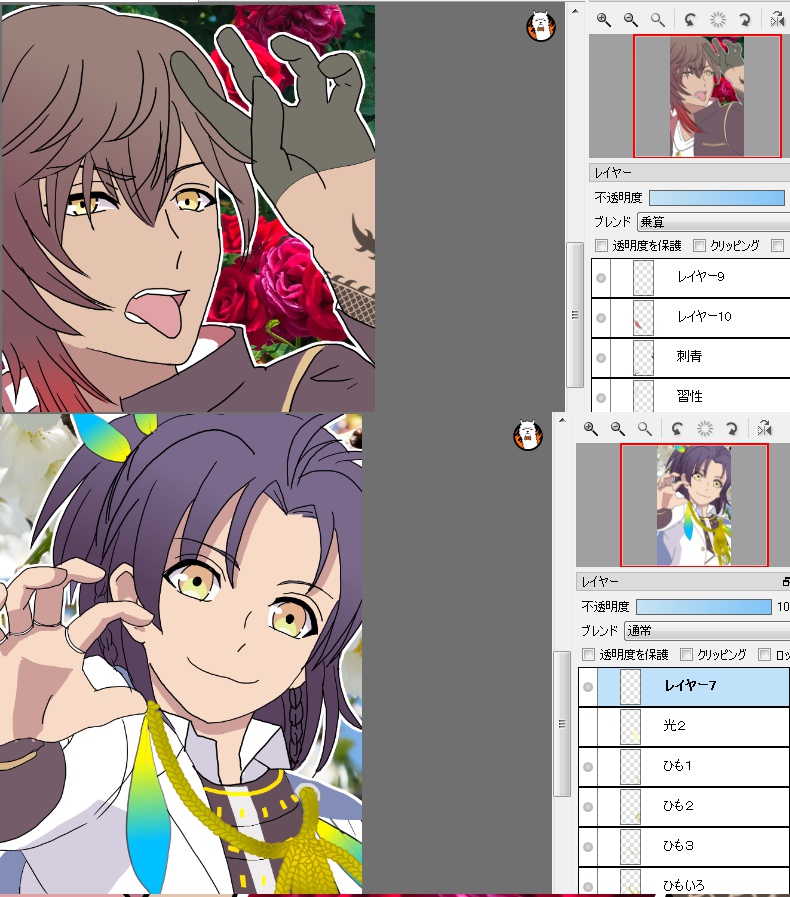Hide the 習性 layer
Screen dimensions: 790x897
[x=601, y=397]
